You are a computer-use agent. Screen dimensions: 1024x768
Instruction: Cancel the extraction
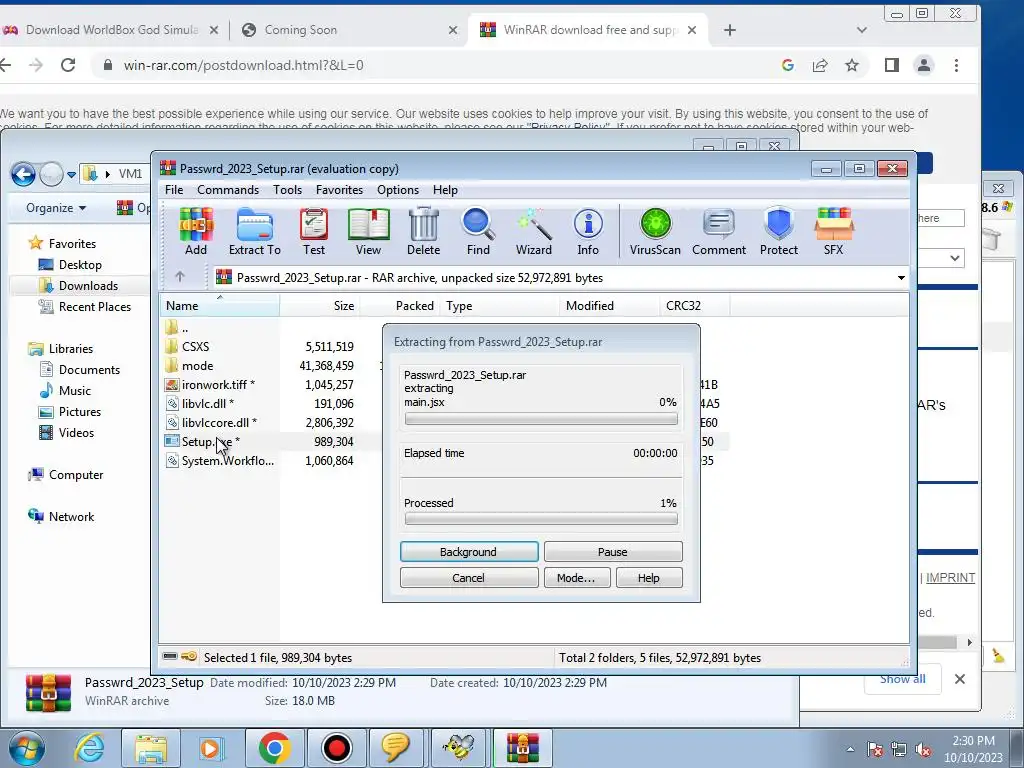(x=469, y=578)
